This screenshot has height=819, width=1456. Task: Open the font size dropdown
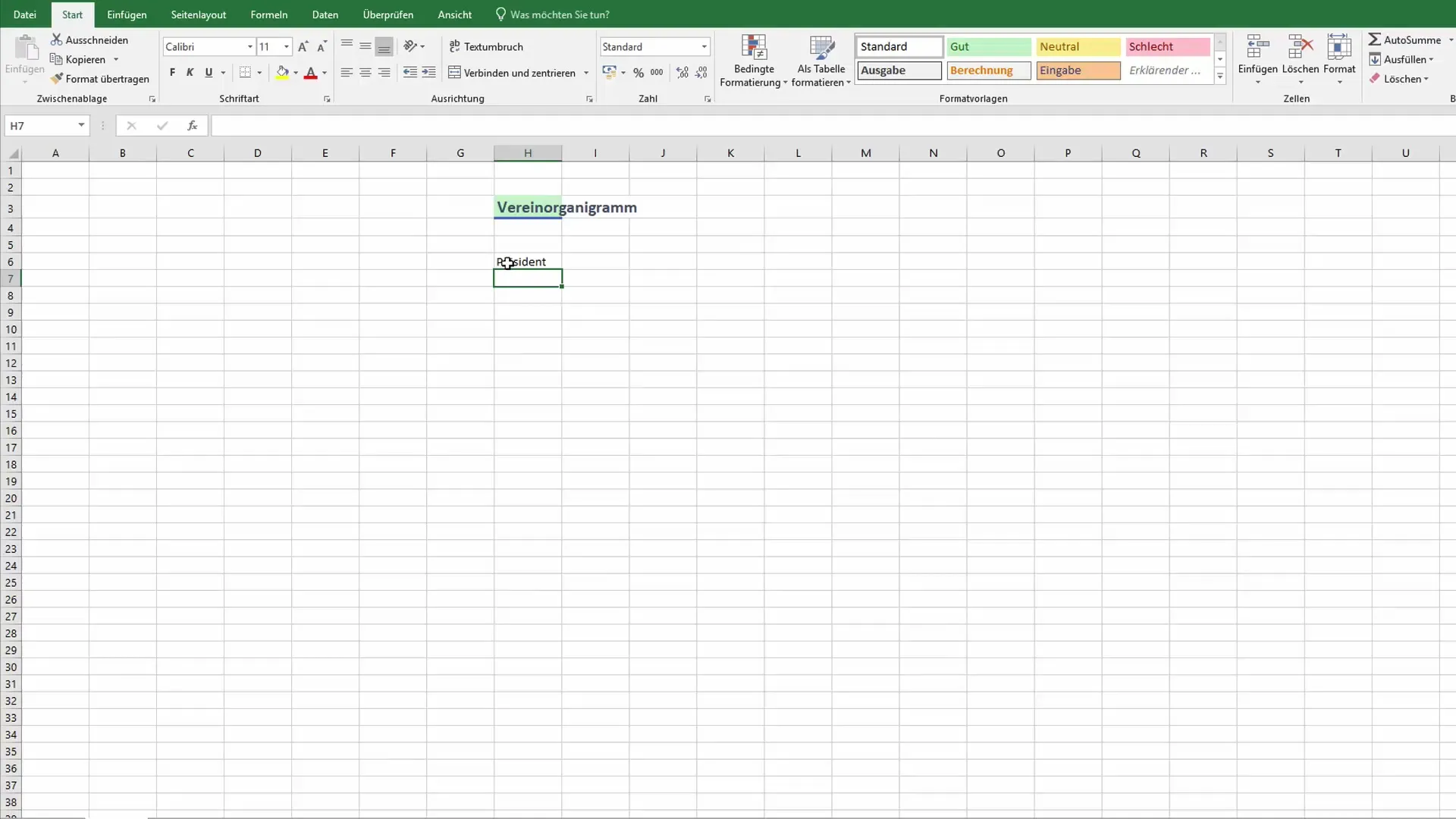[x=287, y=46]
